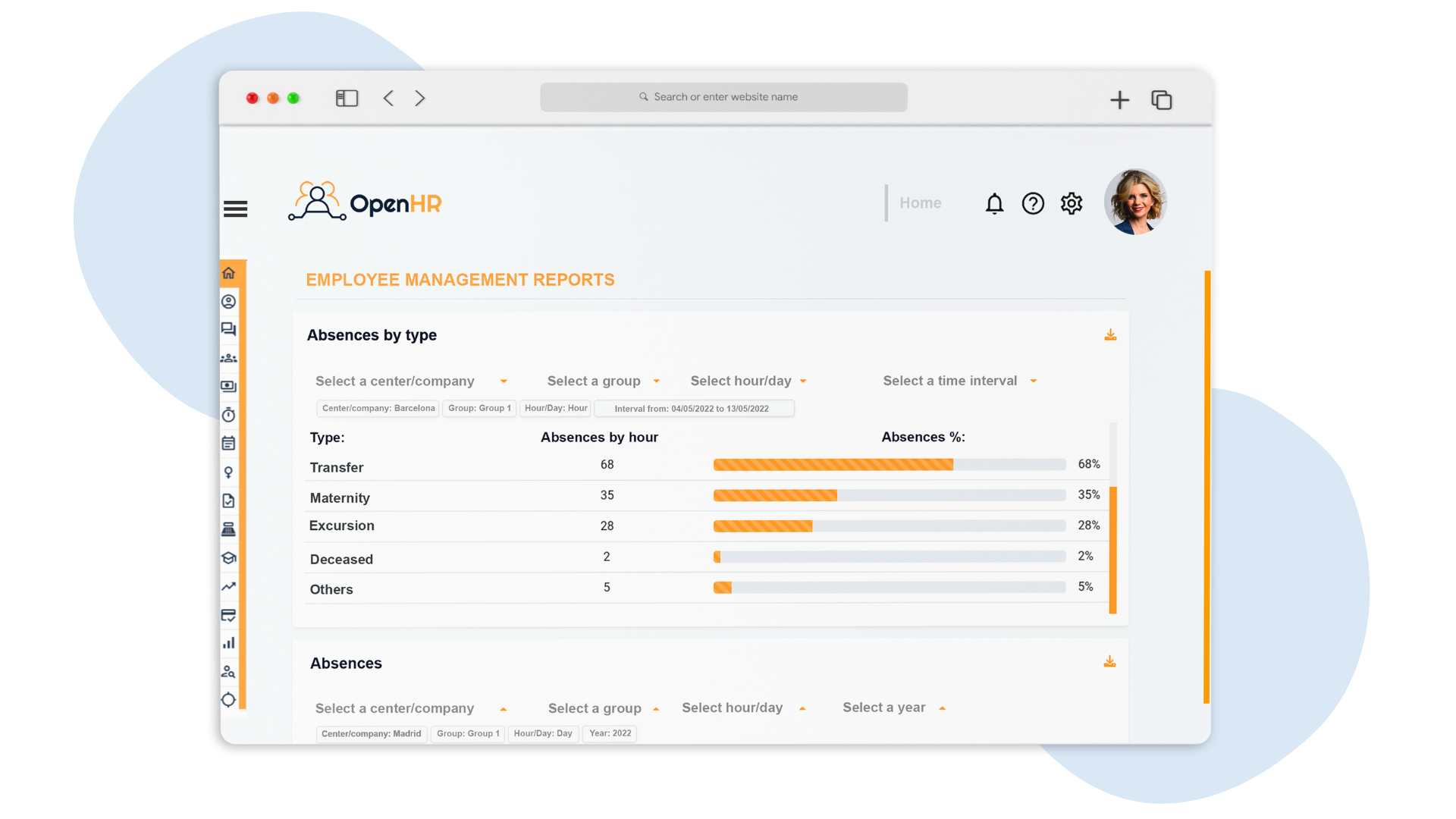1456x819 pixels.
Task: Download the Absences report
Action: click(1109, 661)
